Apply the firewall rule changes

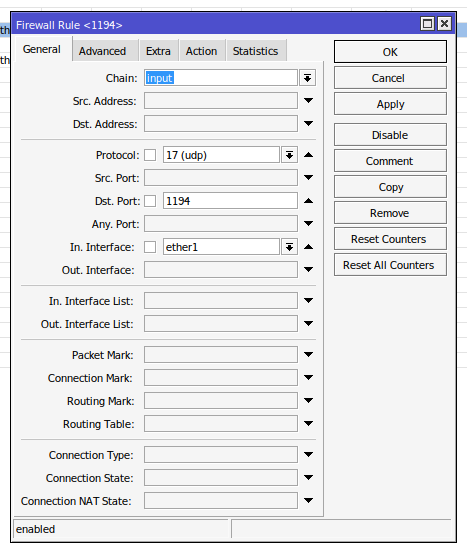coord(390,104)
